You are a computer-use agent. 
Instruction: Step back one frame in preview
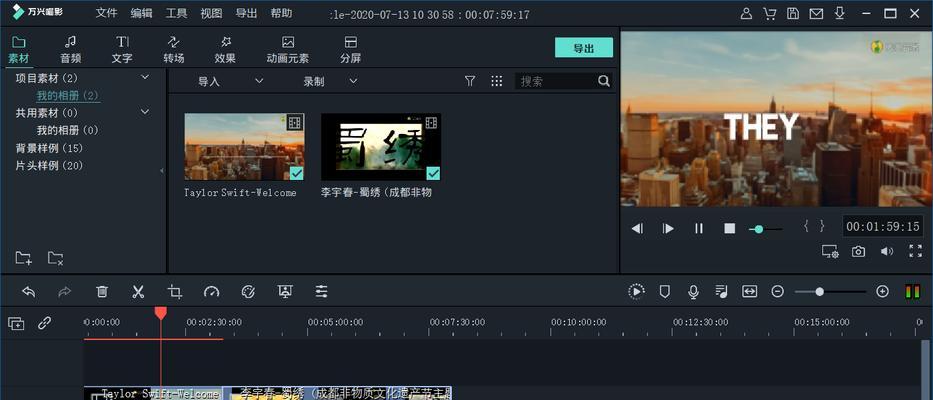(637, 229)
